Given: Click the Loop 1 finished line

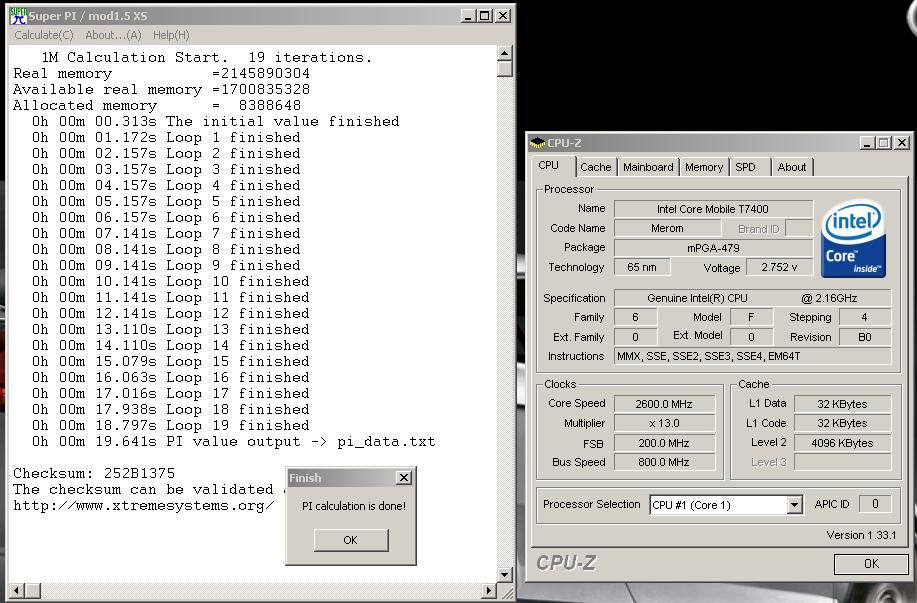Looking at the screenshot, I should [167, 137].
